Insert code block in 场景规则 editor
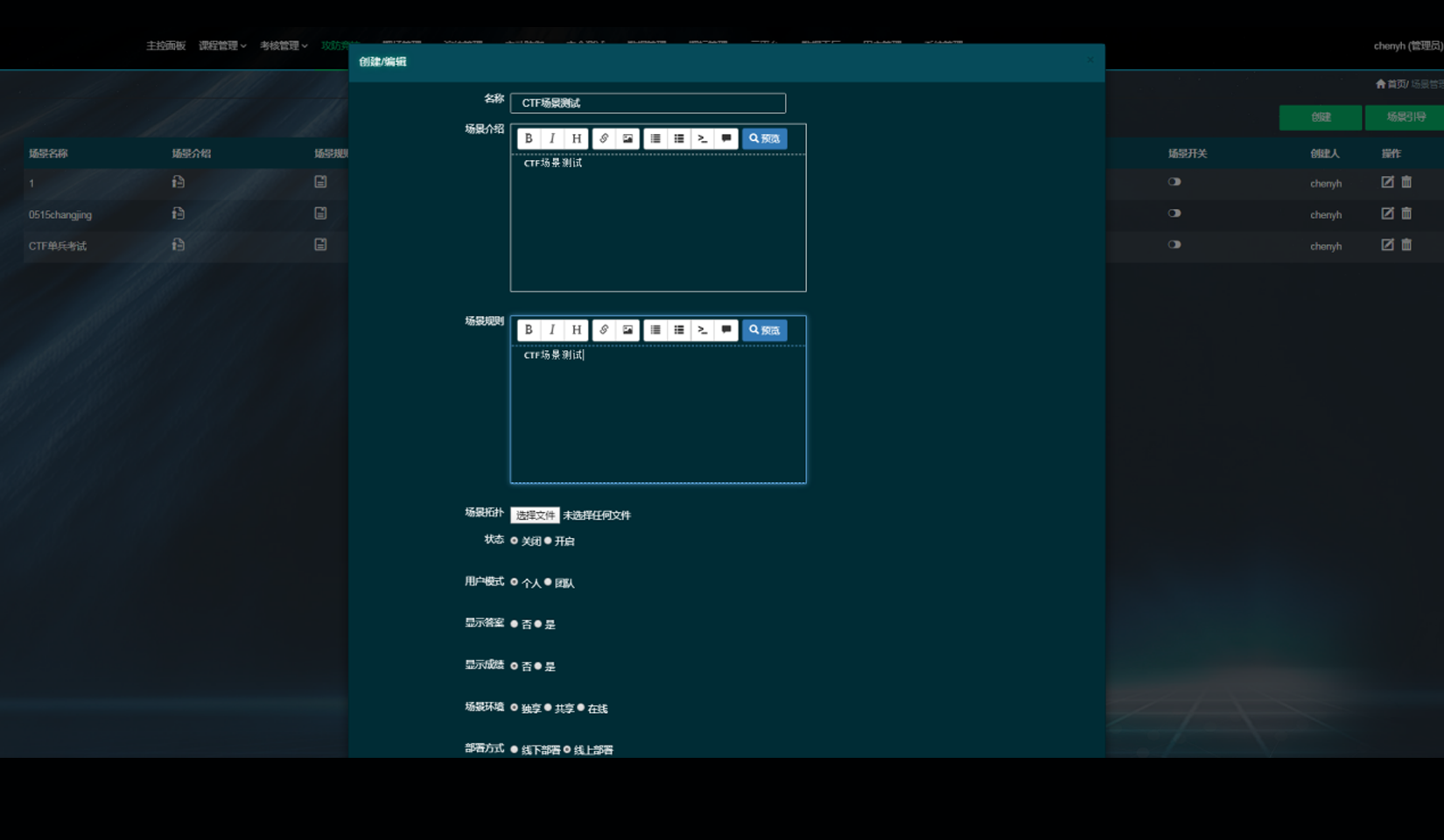 pyautogui.click(x=702, y=330)
